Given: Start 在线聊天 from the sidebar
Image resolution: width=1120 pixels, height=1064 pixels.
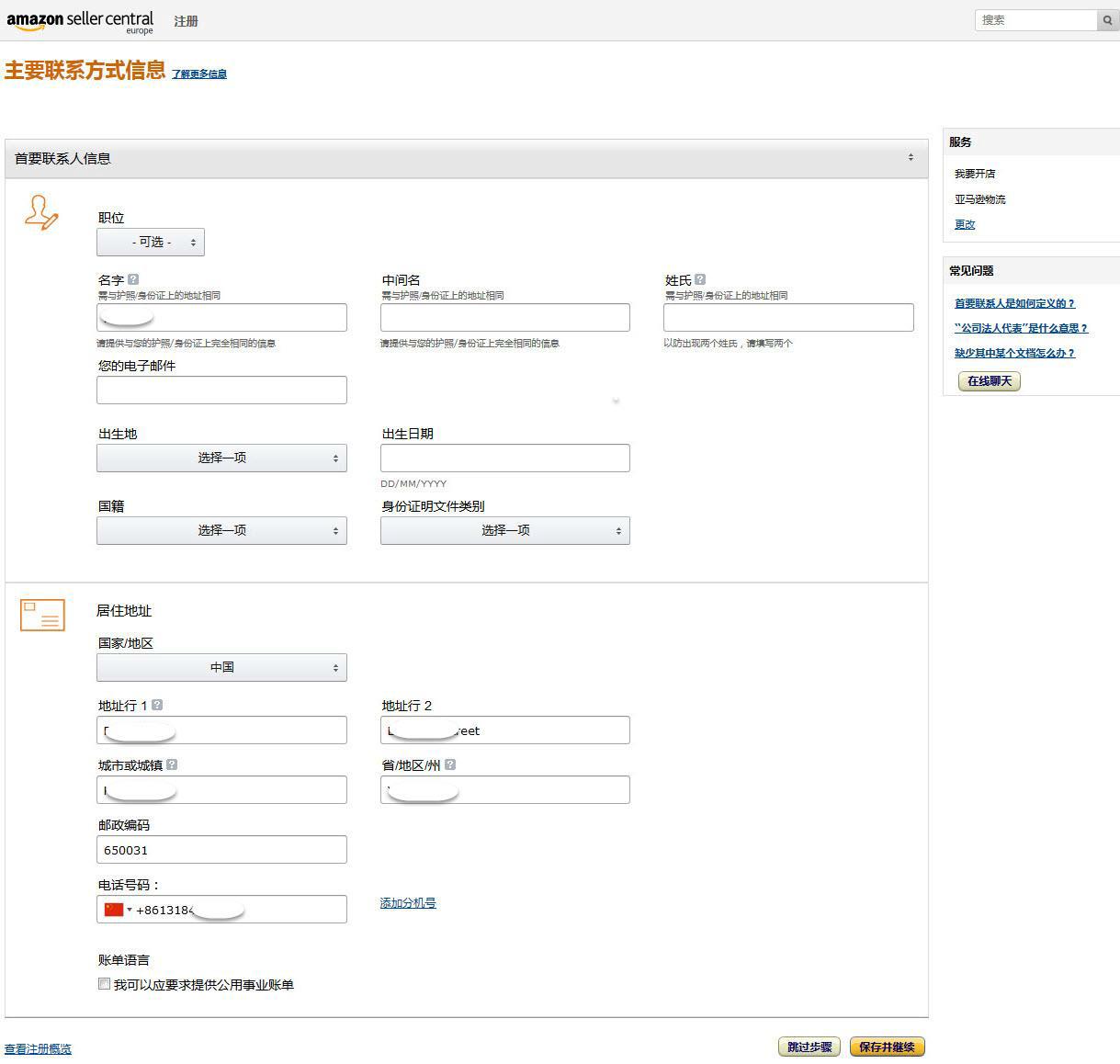Looking at the screenshot, I should [x=989, y=381].
